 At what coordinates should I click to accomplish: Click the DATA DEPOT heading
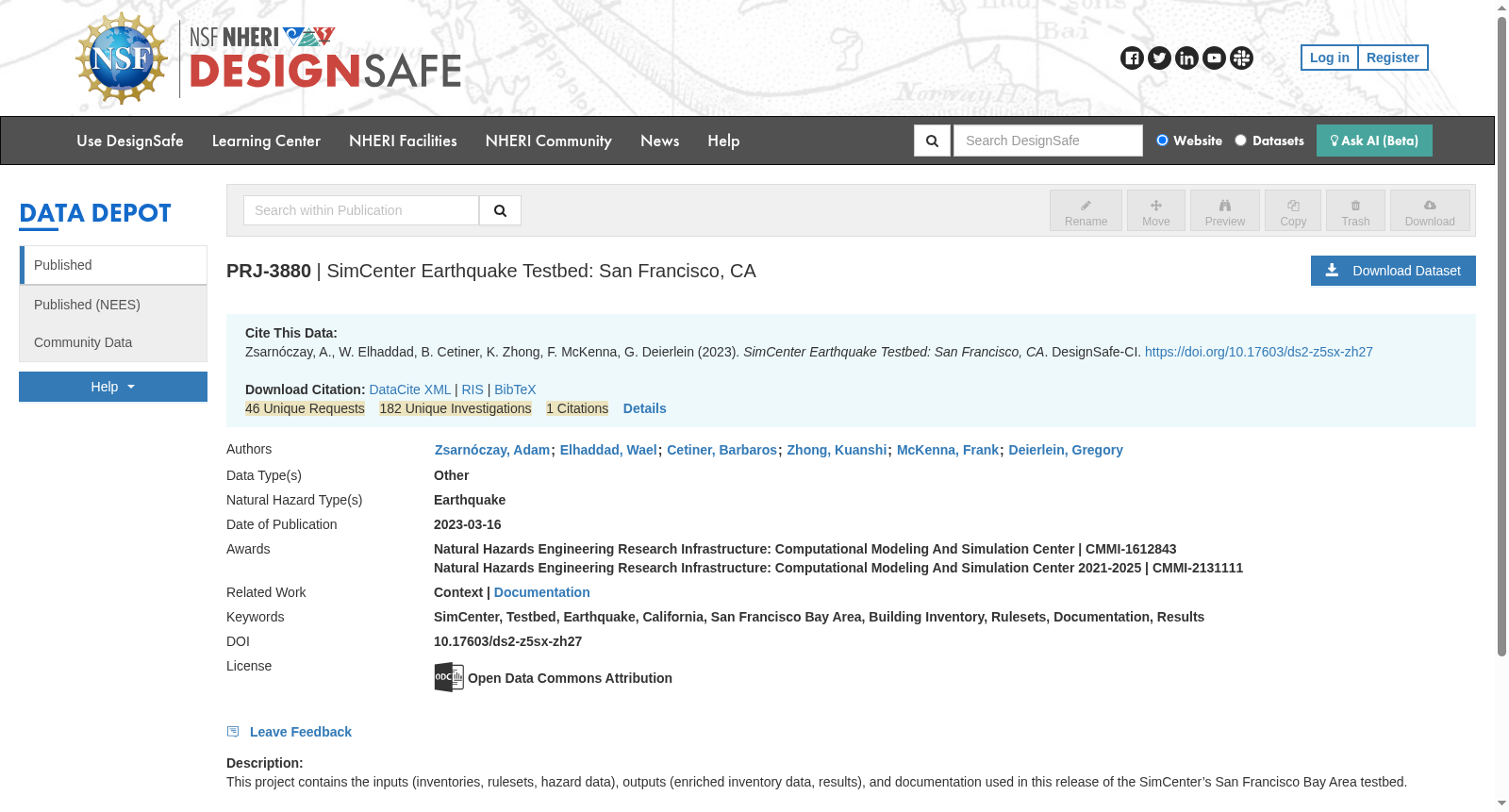95,213
